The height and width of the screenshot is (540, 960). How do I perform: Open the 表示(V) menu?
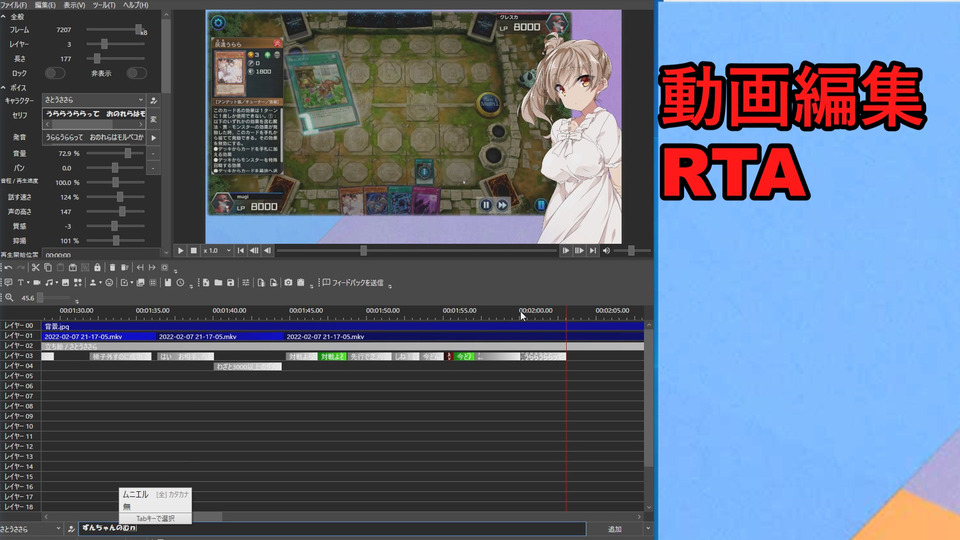(74, 5)
